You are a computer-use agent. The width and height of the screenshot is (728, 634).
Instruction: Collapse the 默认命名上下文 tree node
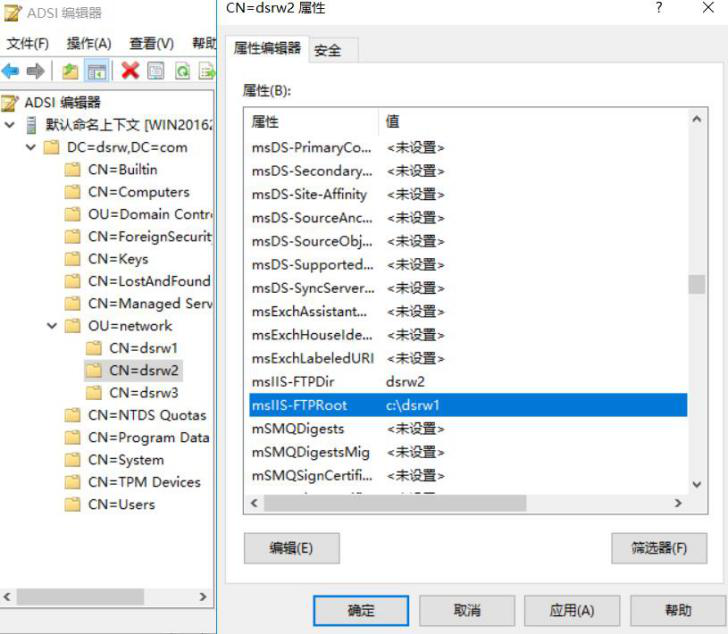click(9, 125)
